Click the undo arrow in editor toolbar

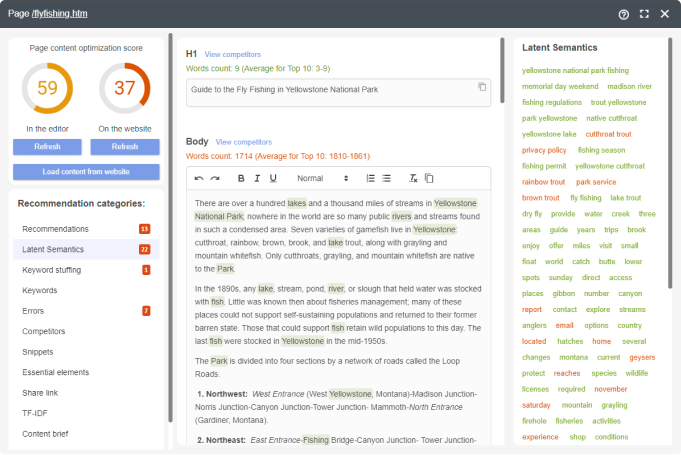click(x=199, y=178)
